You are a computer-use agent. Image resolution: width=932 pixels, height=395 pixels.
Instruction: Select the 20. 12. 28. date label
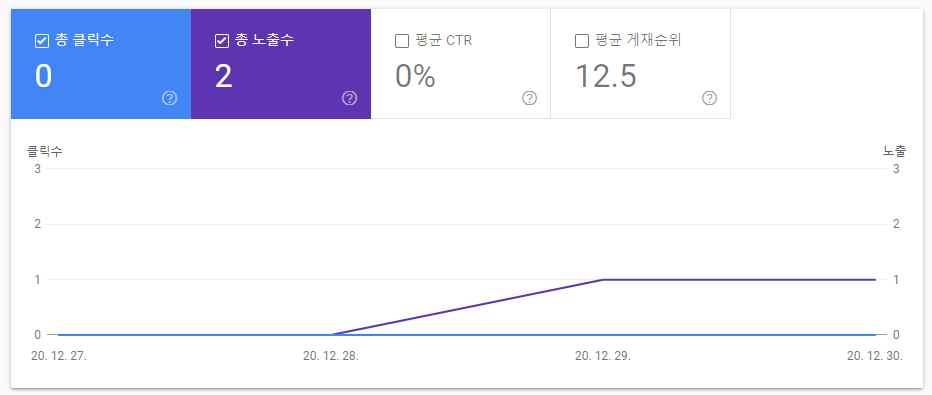[x=331, y=356]
